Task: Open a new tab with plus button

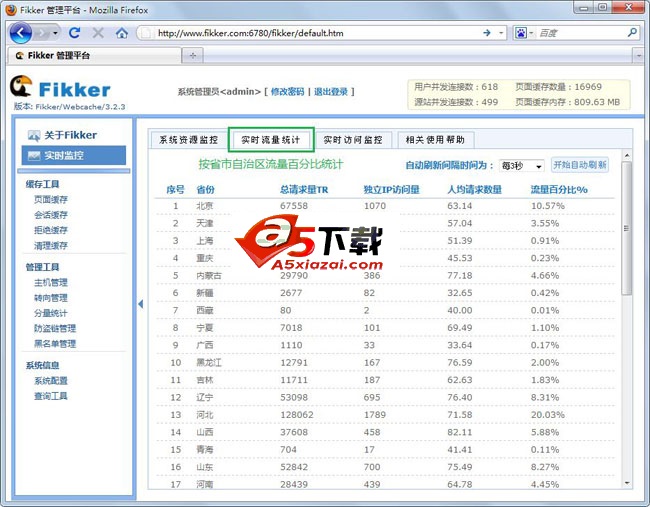Action: click(193, 55)
